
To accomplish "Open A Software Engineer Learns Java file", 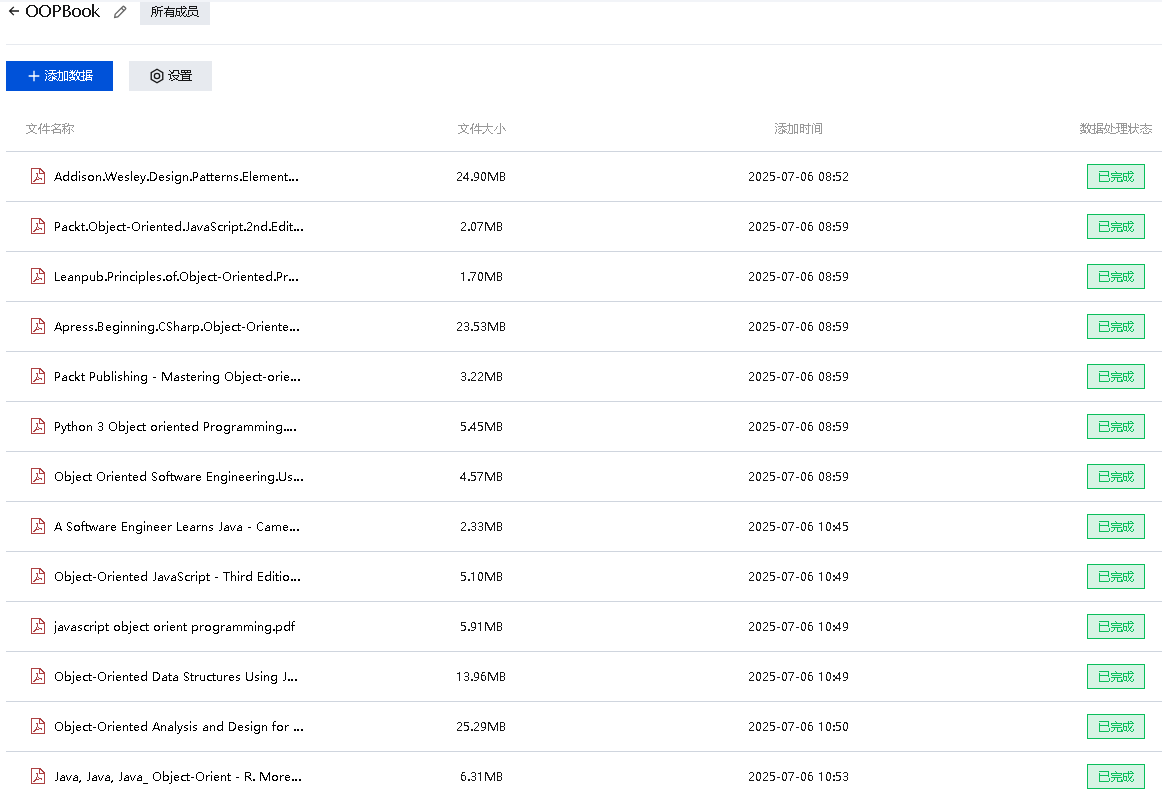I will tap(176, 527).
